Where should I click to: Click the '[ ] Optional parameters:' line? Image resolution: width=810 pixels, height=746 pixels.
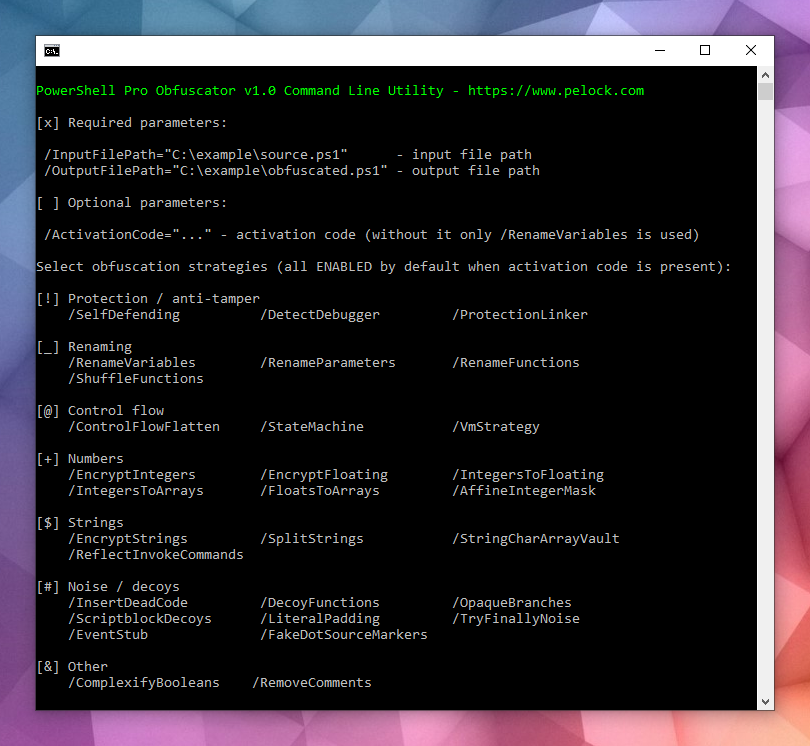(132, 203)
